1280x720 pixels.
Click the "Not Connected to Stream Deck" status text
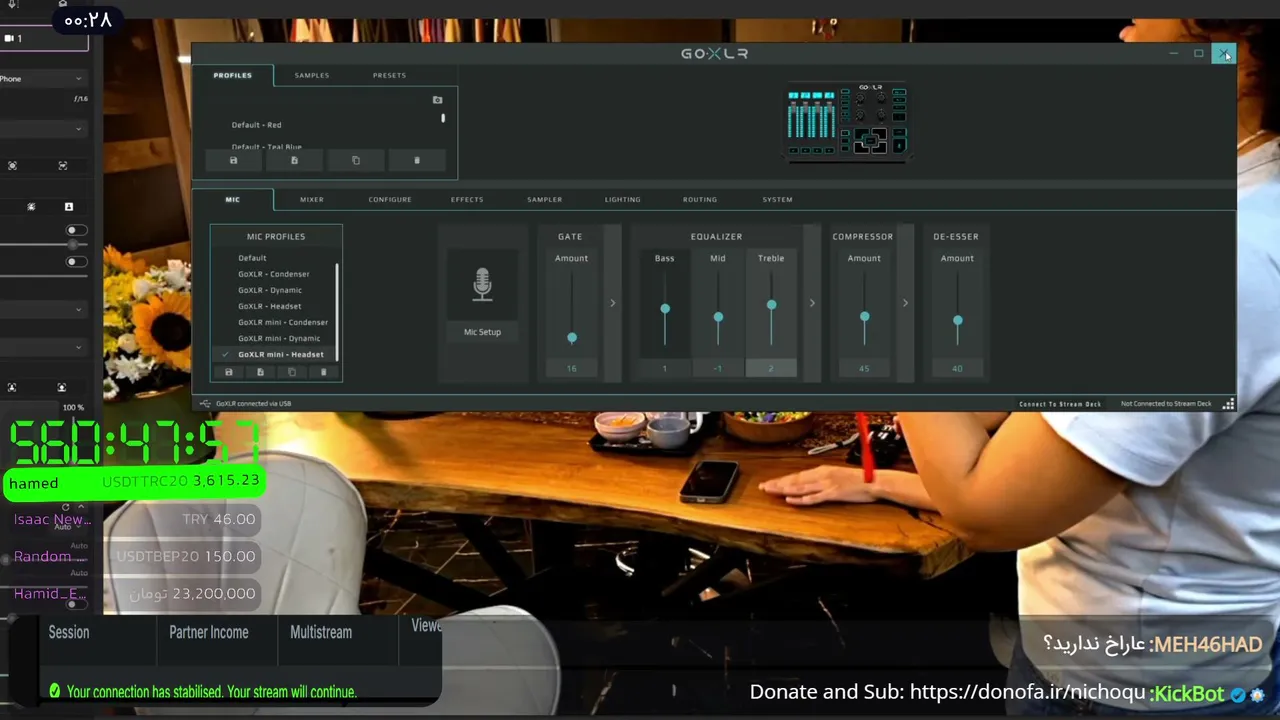[1166, 404]
